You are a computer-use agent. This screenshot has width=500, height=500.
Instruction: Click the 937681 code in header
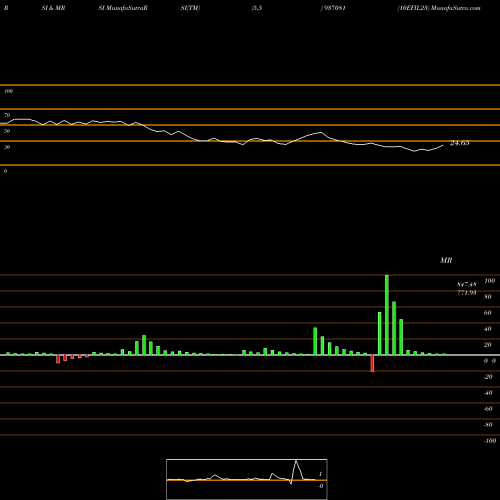(334, 8)
